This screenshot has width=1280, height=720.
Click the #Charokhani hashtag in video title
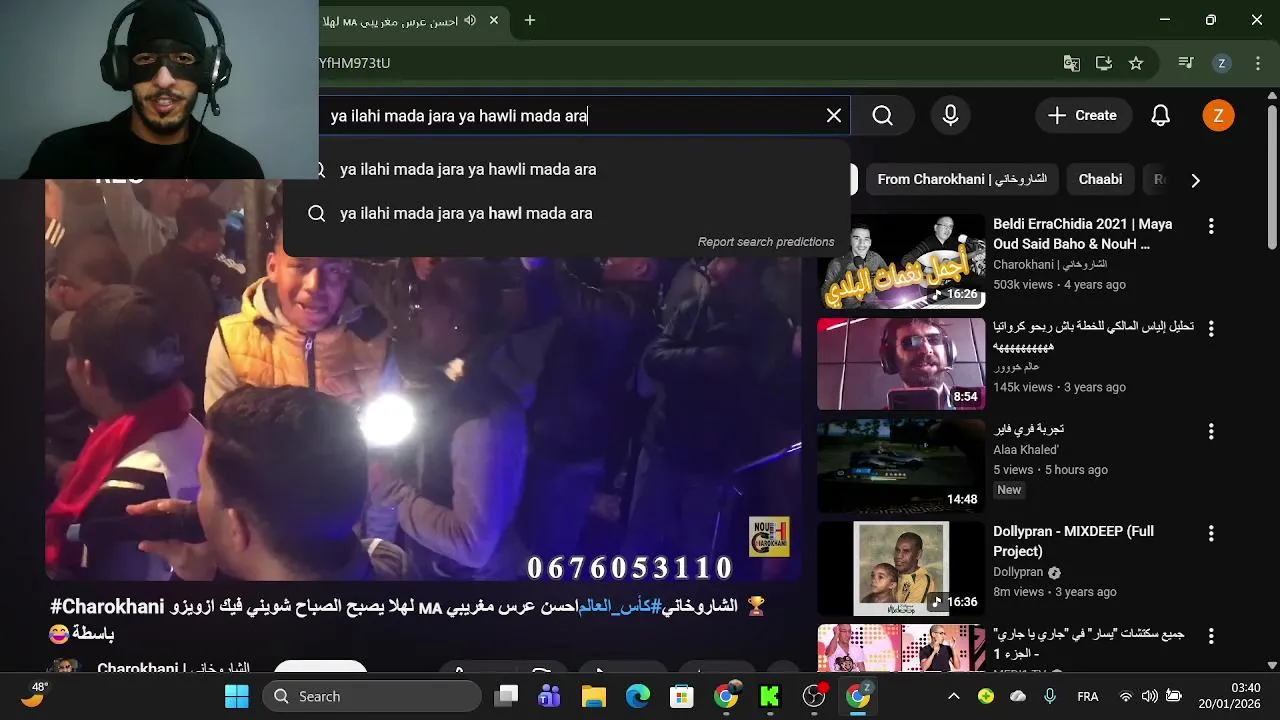pyautogui.click(x=107, y=607)
